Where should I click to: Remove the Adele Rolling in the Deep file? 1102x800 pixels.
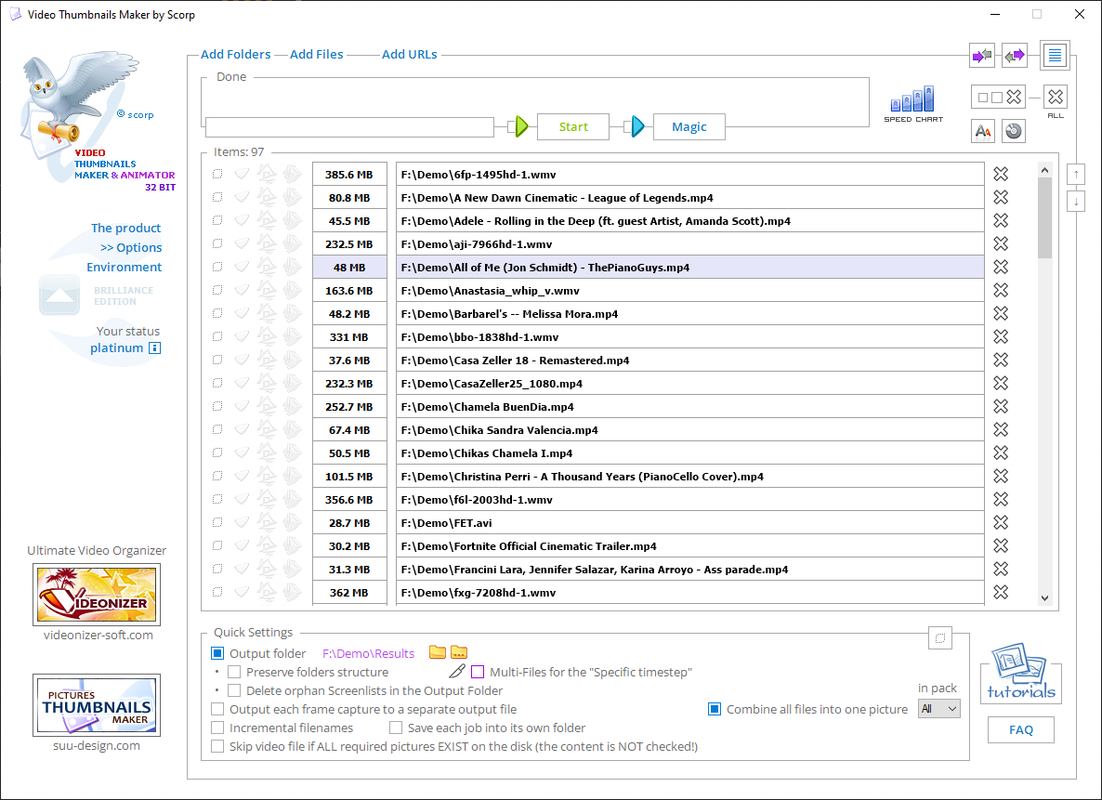1001,221
